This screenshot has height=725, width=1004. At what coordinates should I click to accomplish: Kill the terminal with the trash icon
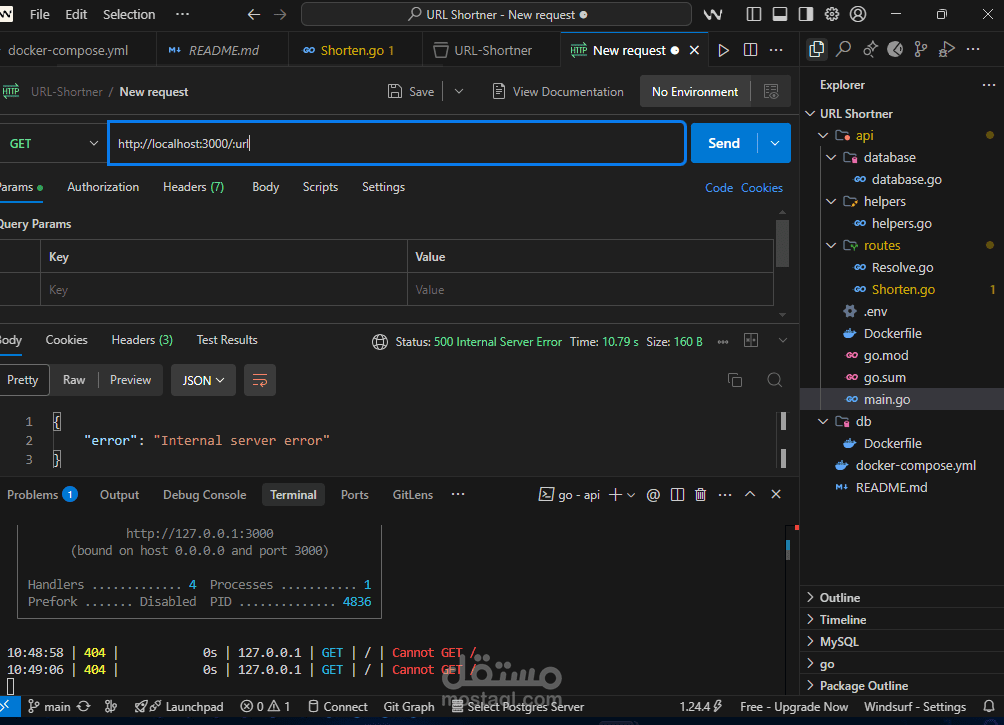(x=700, y=494)
